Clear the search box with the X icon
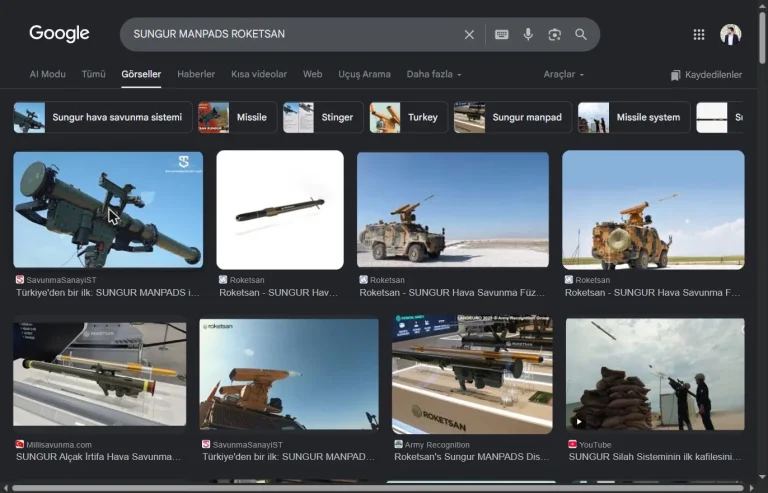The image size is (768, 493). (x=469, y=34)
